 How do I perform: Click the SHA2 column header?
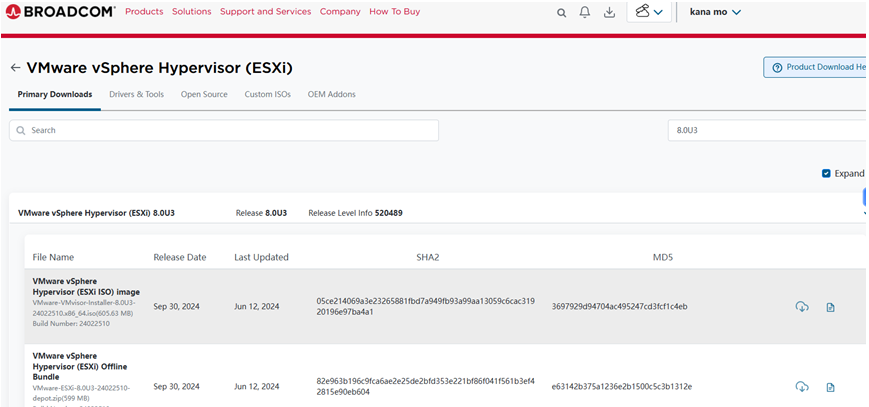click(427, 257)
